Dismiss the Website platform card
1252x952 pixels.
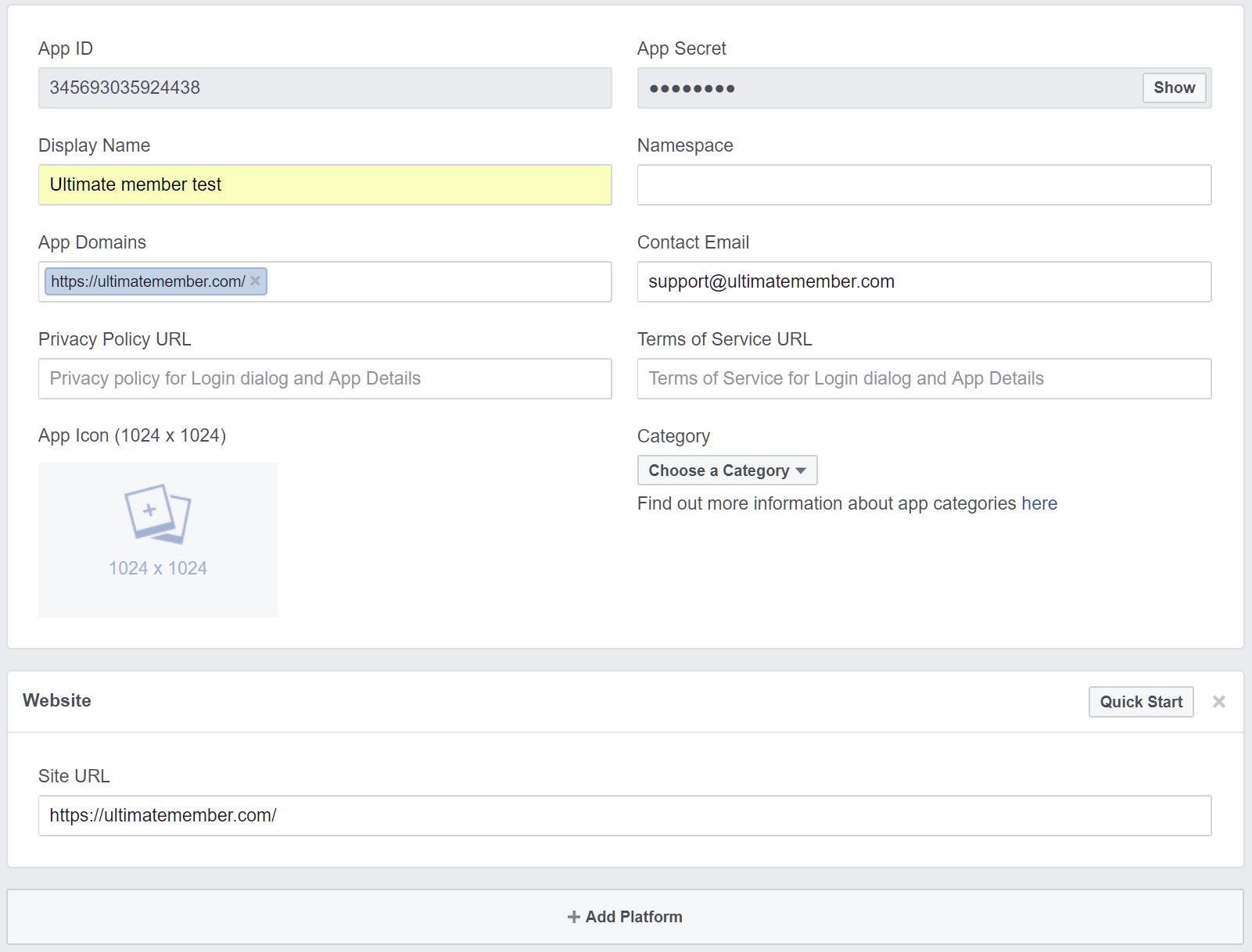pyautogui.click(x=1219, y=701)
